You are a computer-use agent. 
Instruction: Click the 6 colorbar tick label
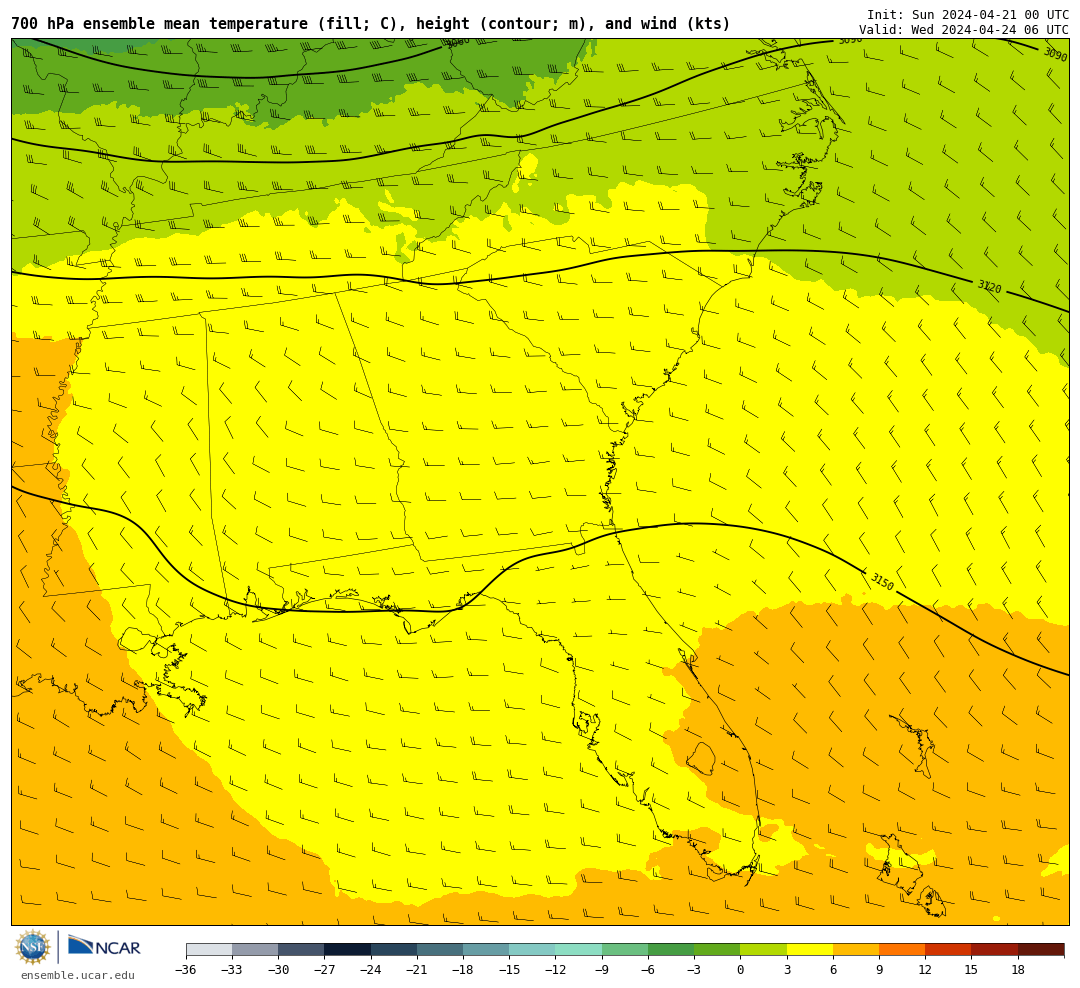coord(833,970)
